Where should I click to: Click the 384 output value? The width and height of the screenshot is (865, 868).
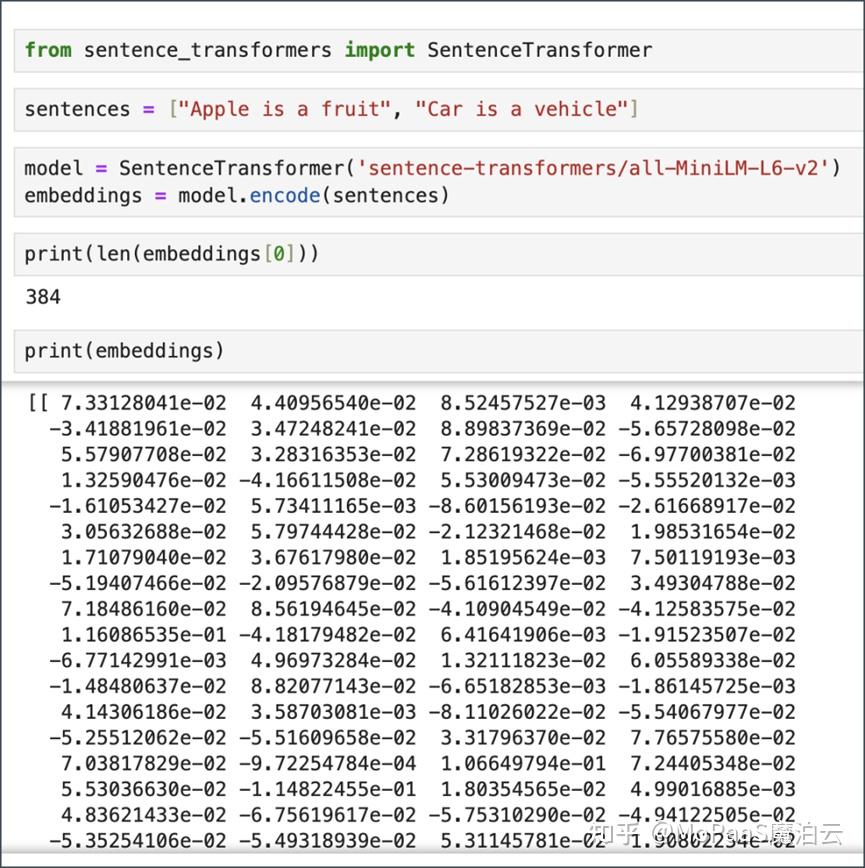click(x=43, y=297)
